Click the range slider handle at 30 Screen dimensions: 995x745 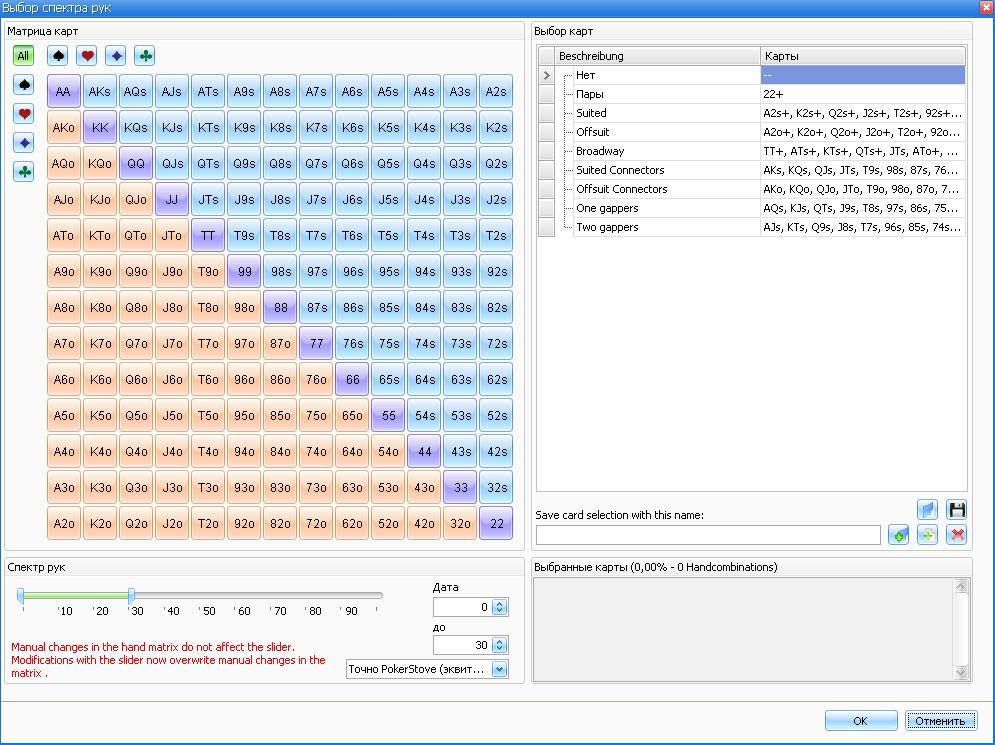click(x=131, y=595)
